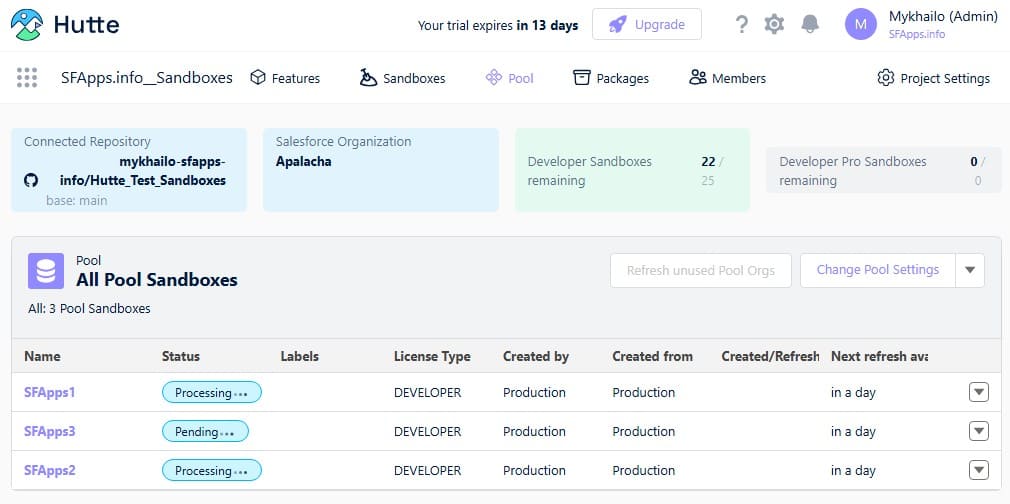Click the Processing status badge for SFApps1

[x=211, y=393]
